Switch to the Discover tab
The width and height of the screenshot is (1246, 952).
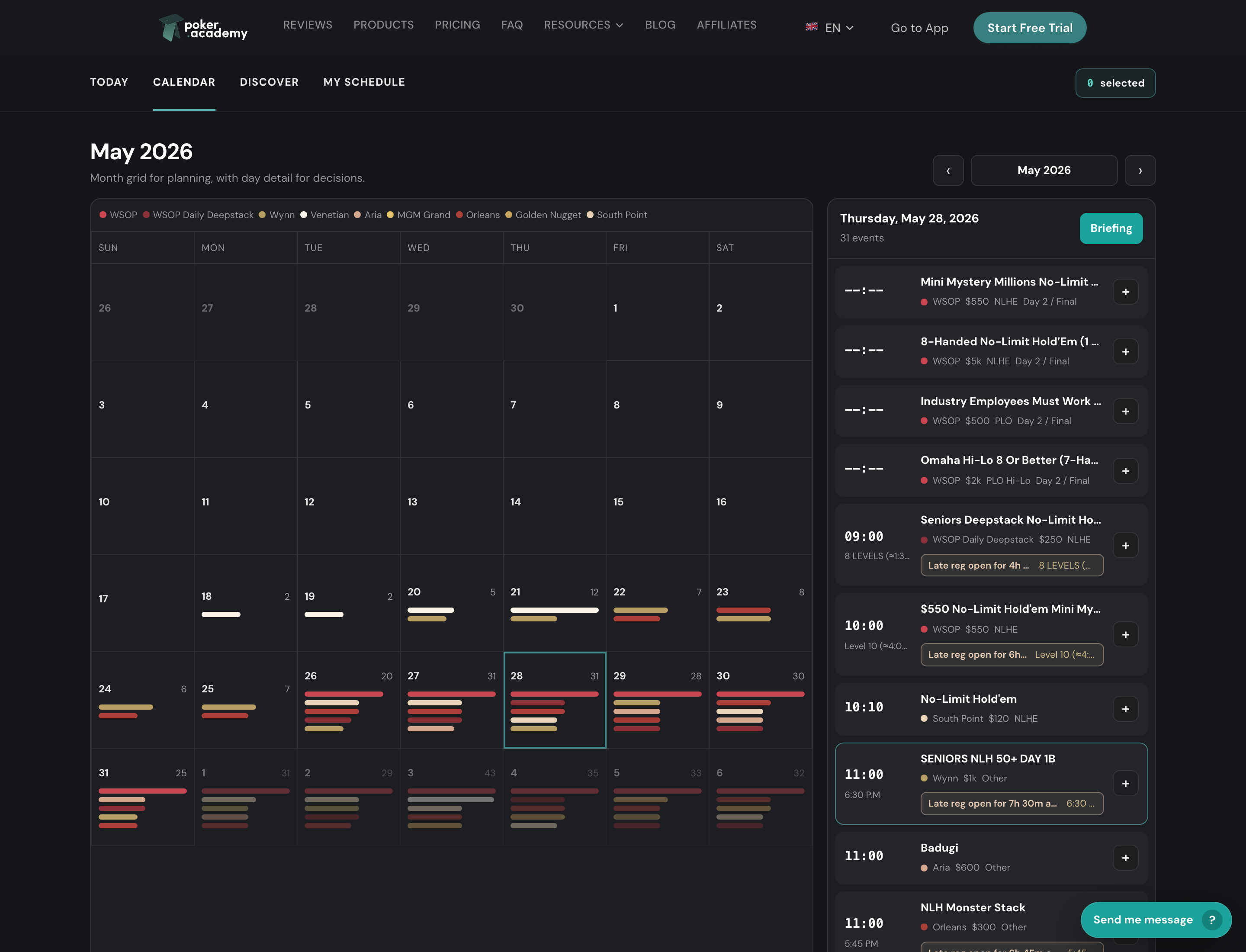click(x=269, y=82)
